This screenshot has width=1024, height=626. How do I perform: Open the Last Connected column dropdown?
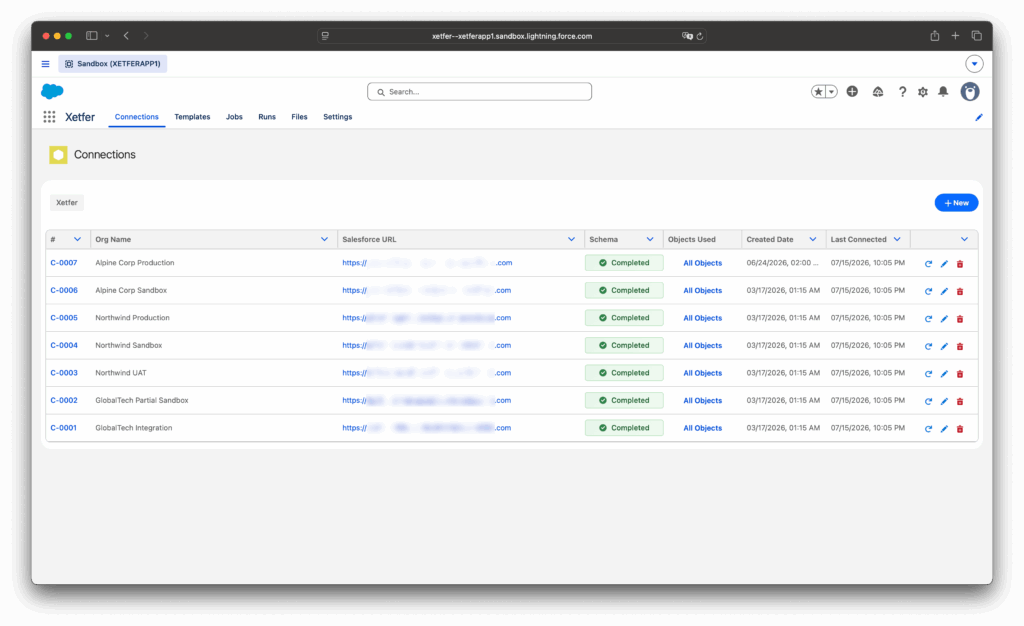(x=897, y=240)
